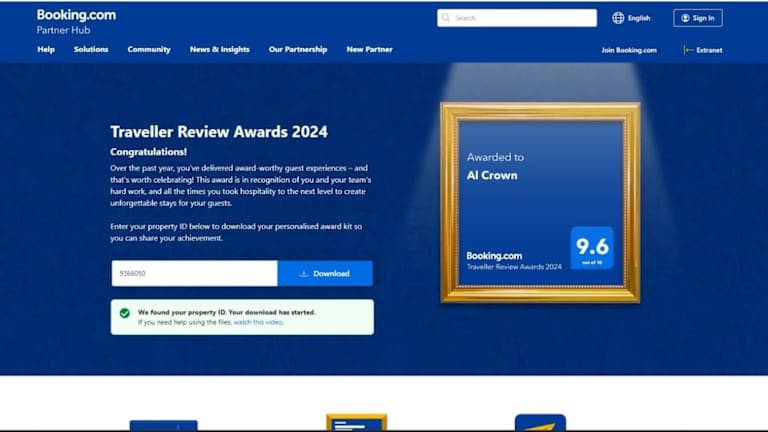Follow the 'watch this video' link
The image size is (768, 432).
point(258,323)
